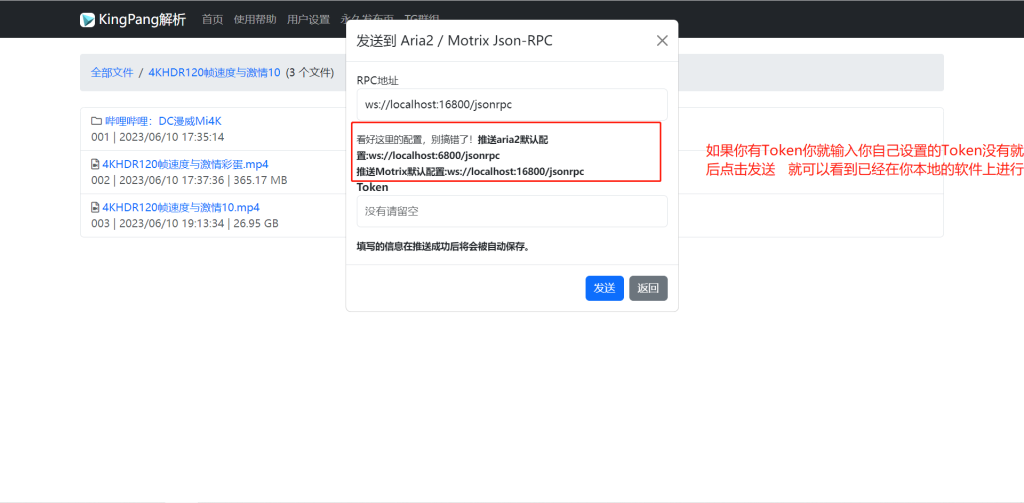This screenshot has height=503, width=1024.
Task: Click text 填写的信息在推送成功后将会被自动保存。
Action: 443,246
